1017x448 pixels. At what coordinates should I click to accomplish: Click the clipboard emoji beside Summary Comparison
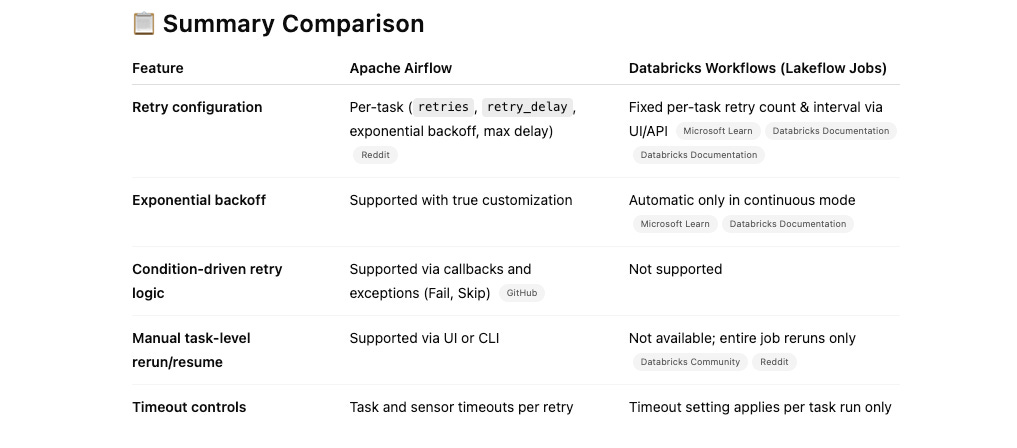(x=143, y=24)
